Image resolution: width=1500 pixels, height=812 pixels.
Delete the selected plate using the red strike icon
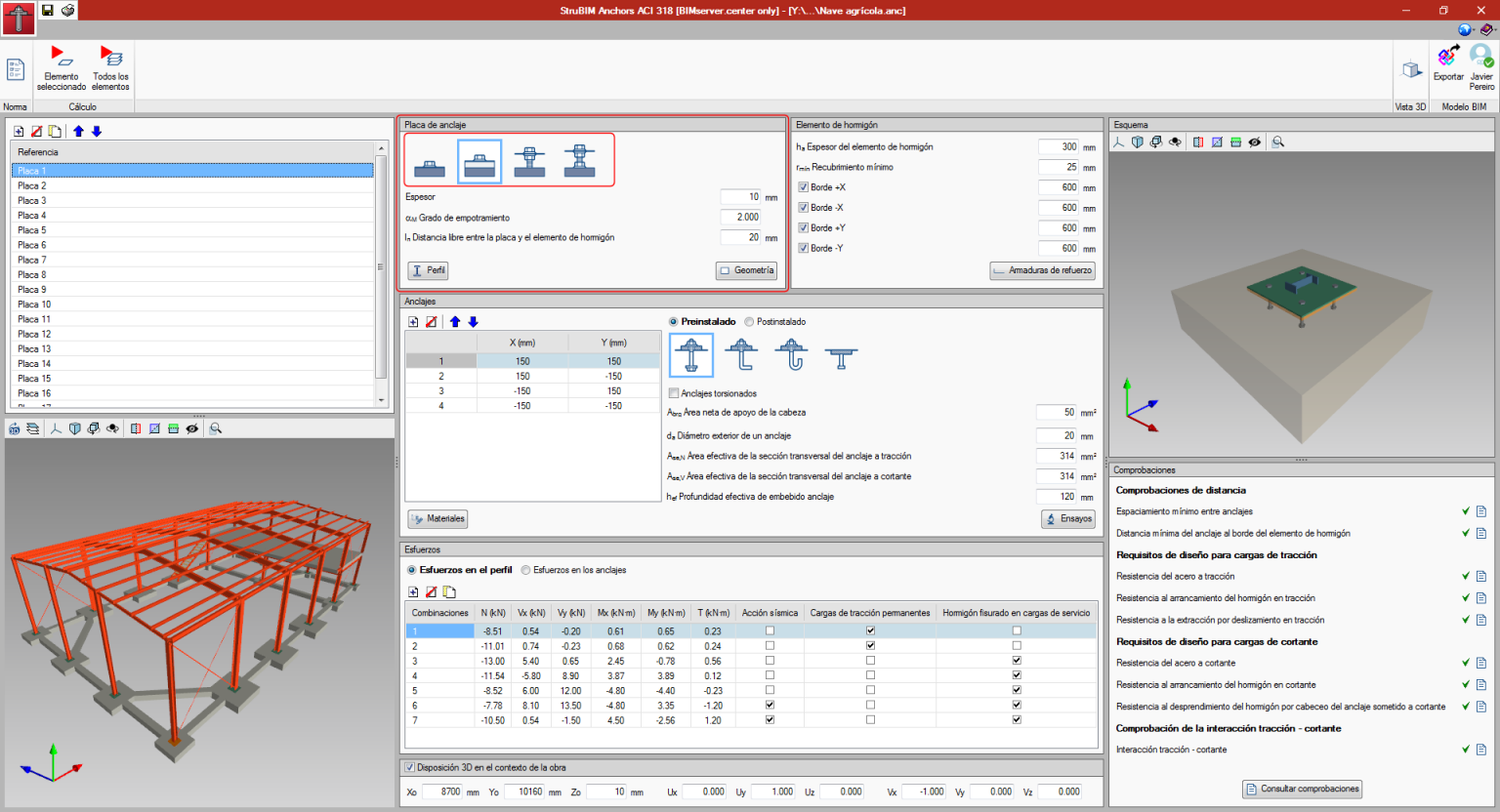(36, 130)
